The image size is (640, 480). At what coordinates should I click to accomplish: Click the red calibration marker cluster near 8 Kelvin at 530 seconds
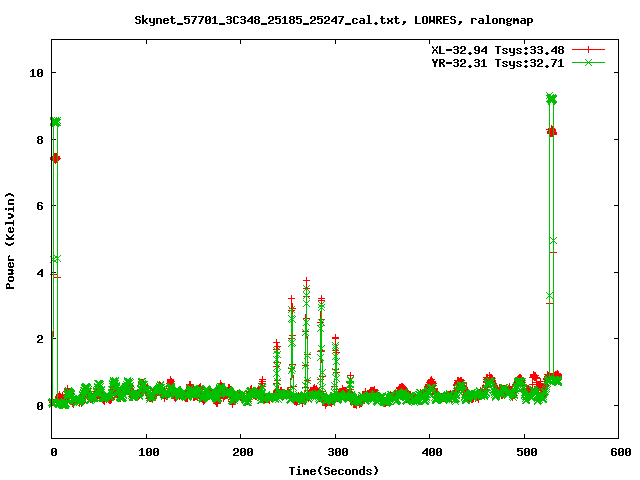click(x=551, y=131)
